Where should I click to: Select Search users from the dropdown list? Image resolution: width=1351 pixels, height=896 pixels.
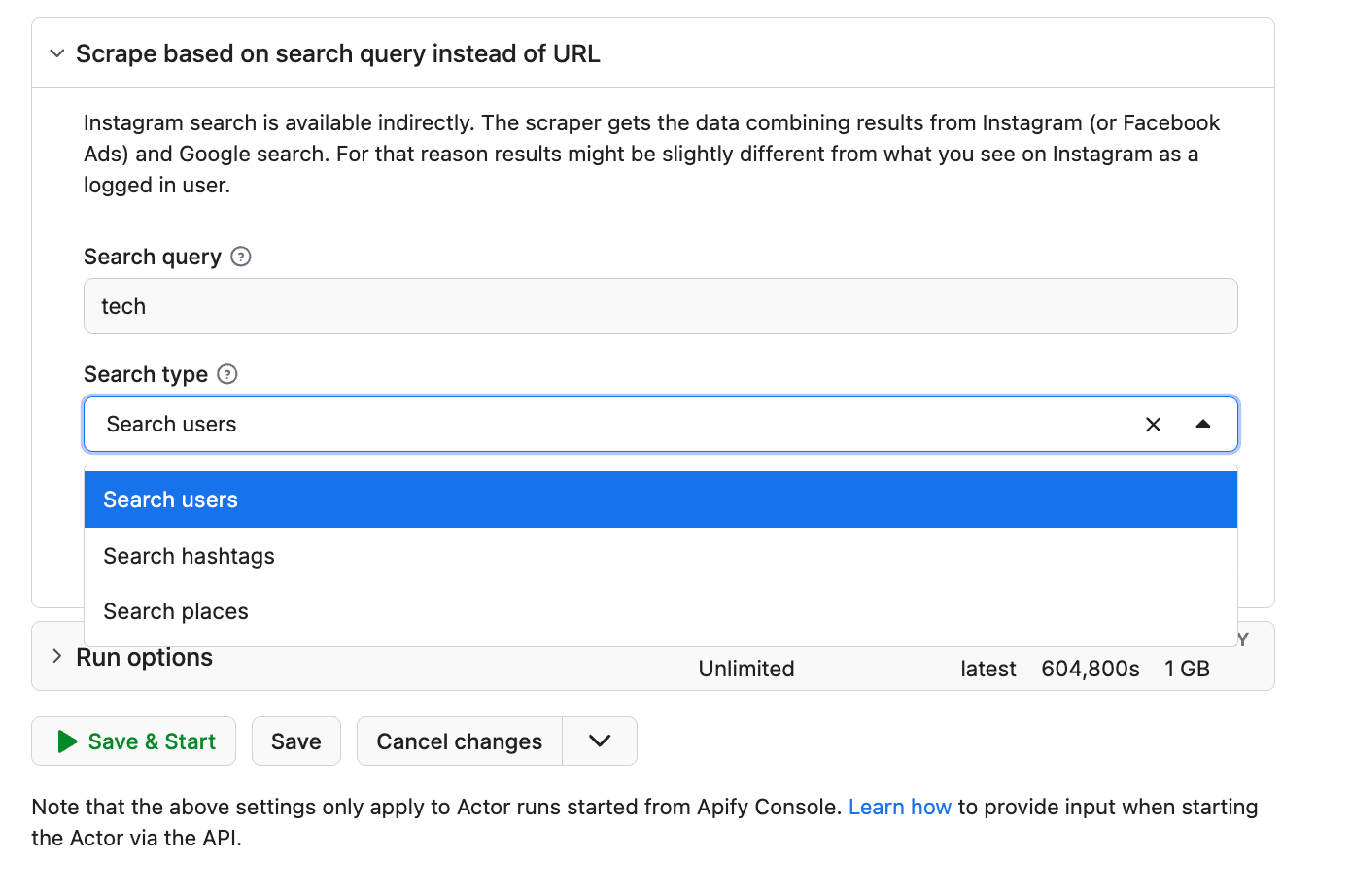tap(170, 499)
